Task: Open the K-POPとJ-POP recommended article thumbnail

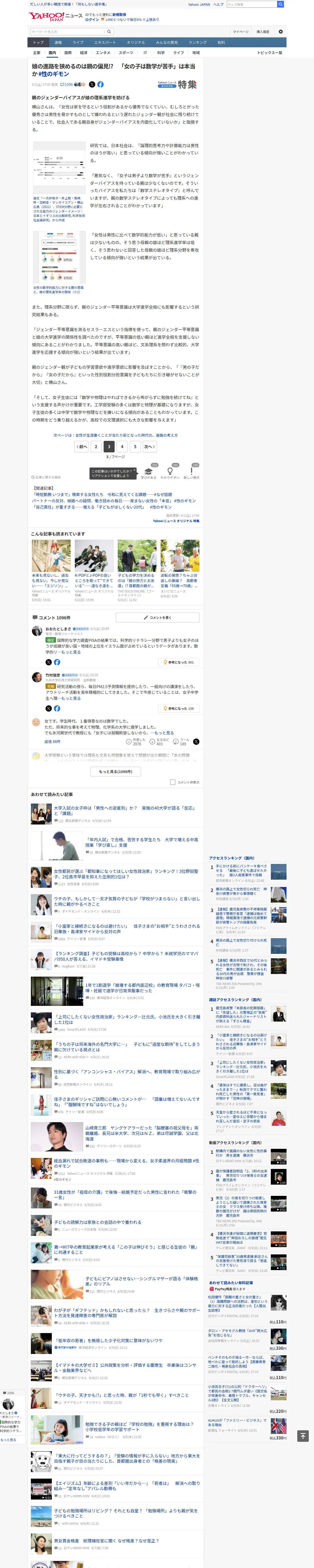Action: coord(94,556)
